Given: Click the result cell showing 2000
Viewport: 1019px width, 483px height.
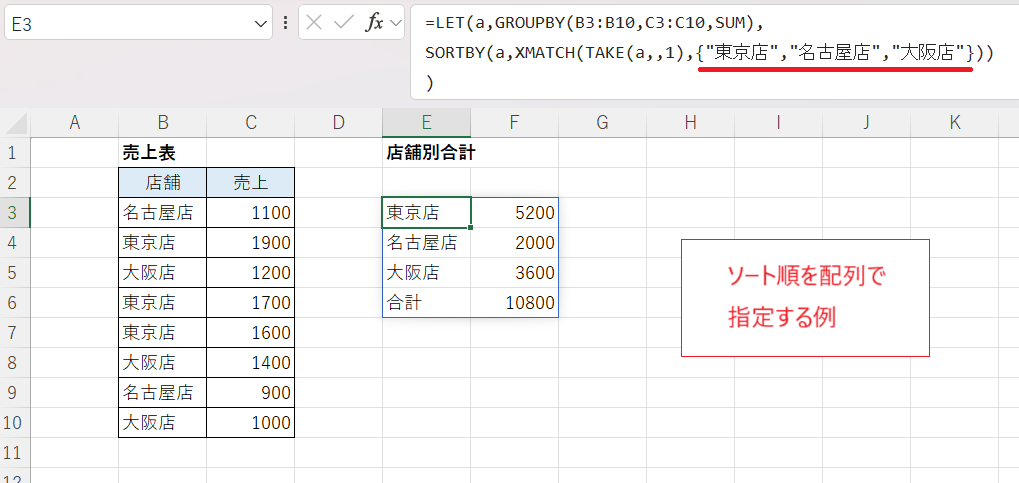Looking at the screenshot, I should point(515,242).
